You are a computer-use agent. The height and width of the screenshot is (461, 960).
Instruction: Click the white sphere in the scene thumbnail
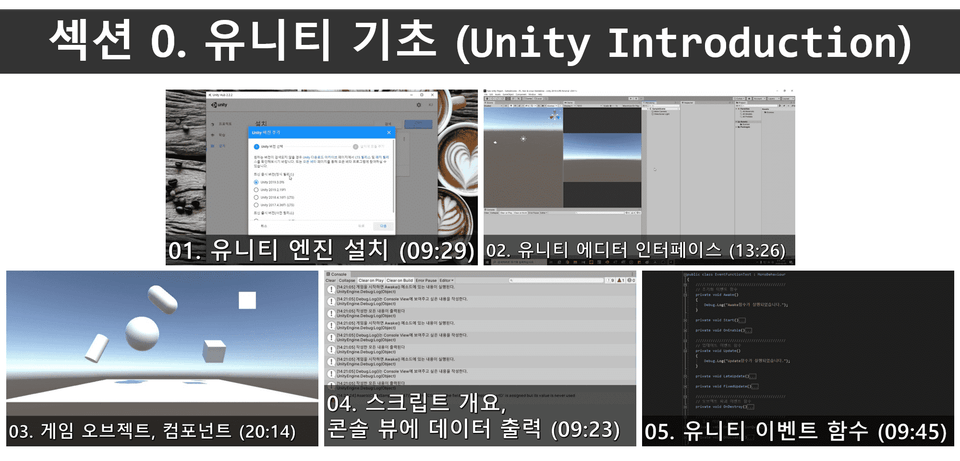tap(142, 334)
